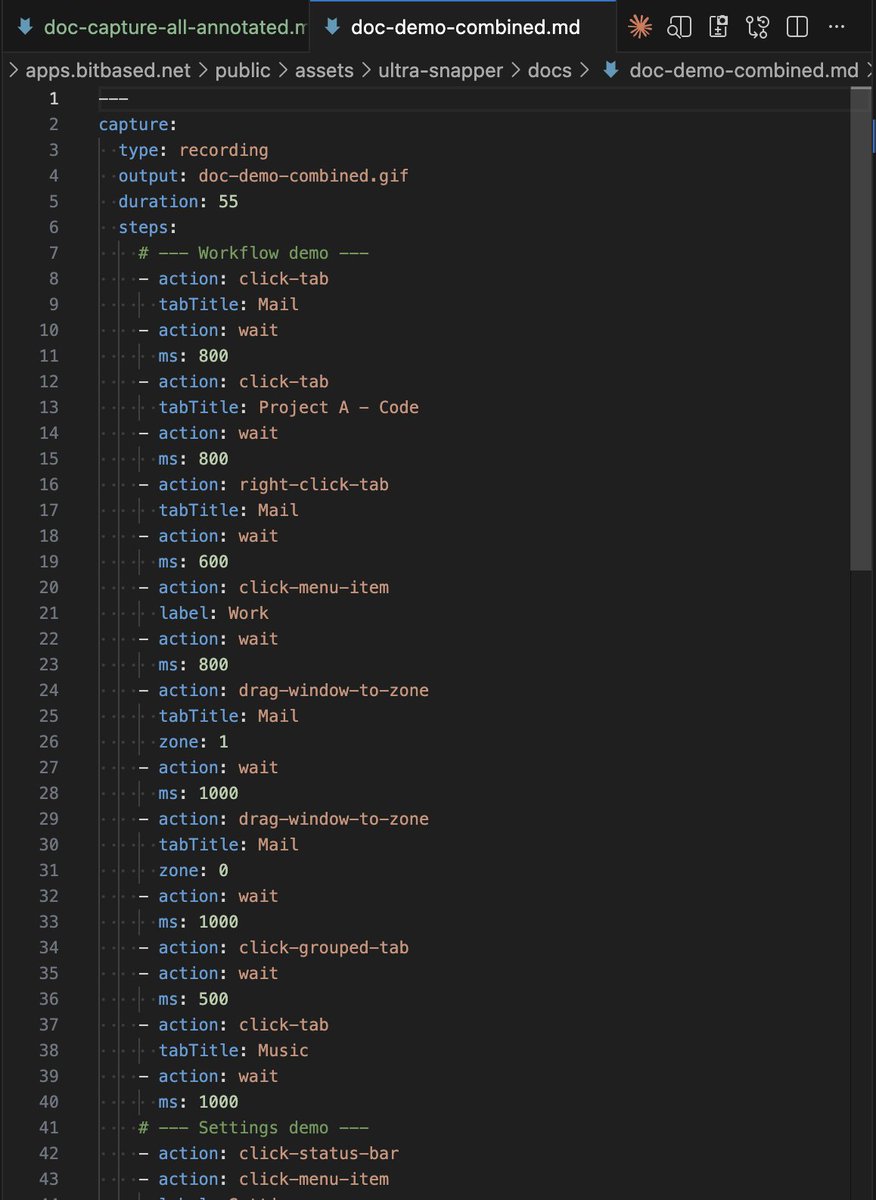Click the breadcrumb markdown file icon
The image size is (876, 1200).
(x=610, y=70)
